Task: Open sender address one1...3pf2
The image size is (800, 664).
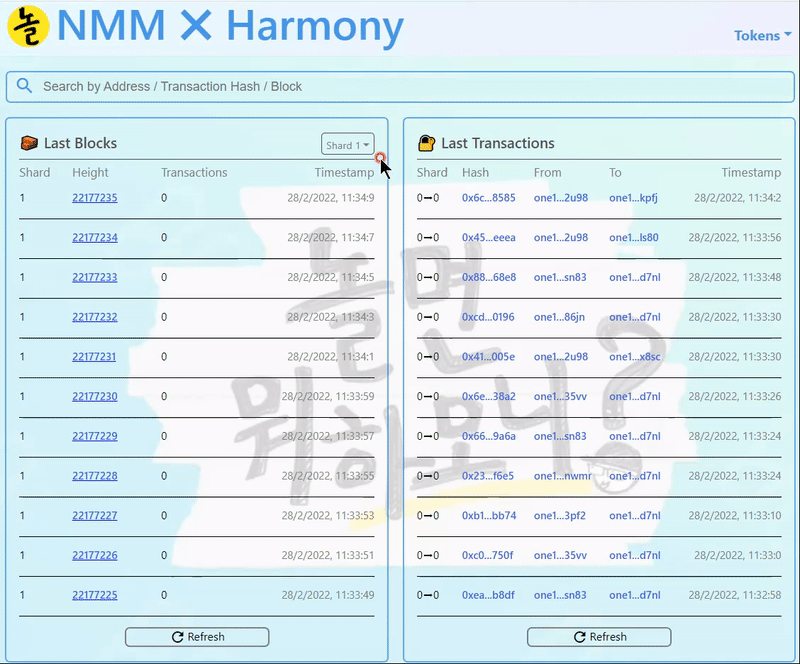Action: coord(560,516)
